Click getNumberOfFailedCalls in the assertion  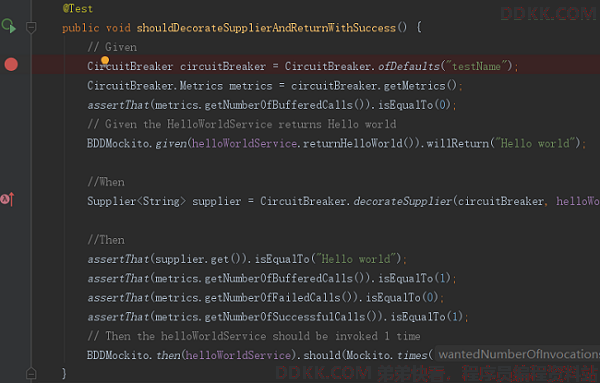tap(272, 297)
